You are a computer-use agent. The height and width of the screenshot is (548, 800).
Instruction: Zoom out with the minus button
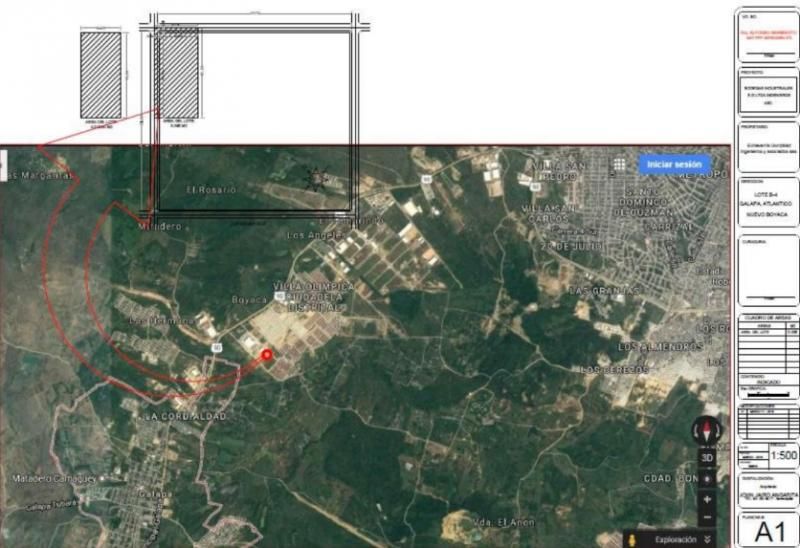click(707, 517)
